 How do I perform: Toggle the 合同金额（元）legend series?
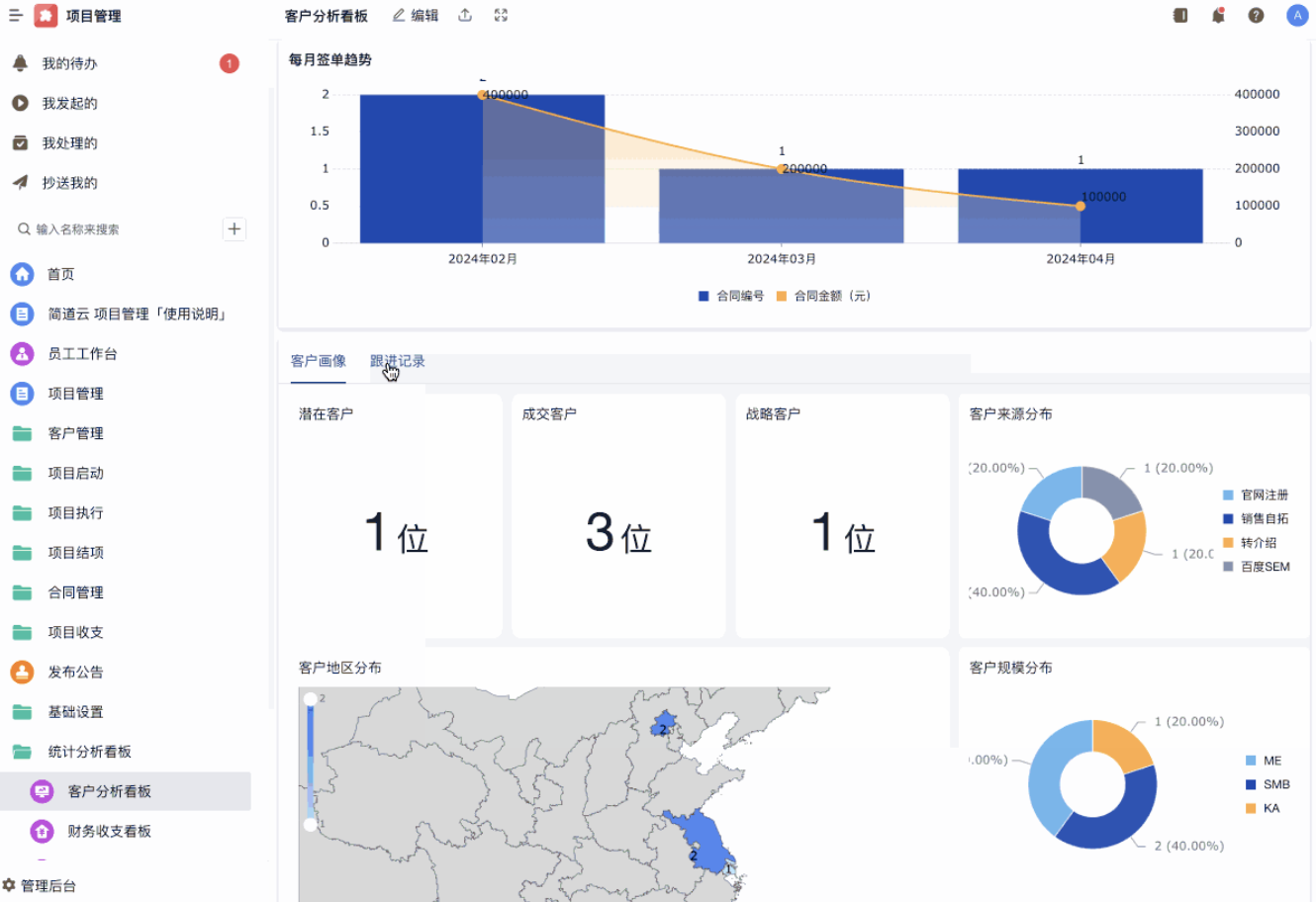823,296
